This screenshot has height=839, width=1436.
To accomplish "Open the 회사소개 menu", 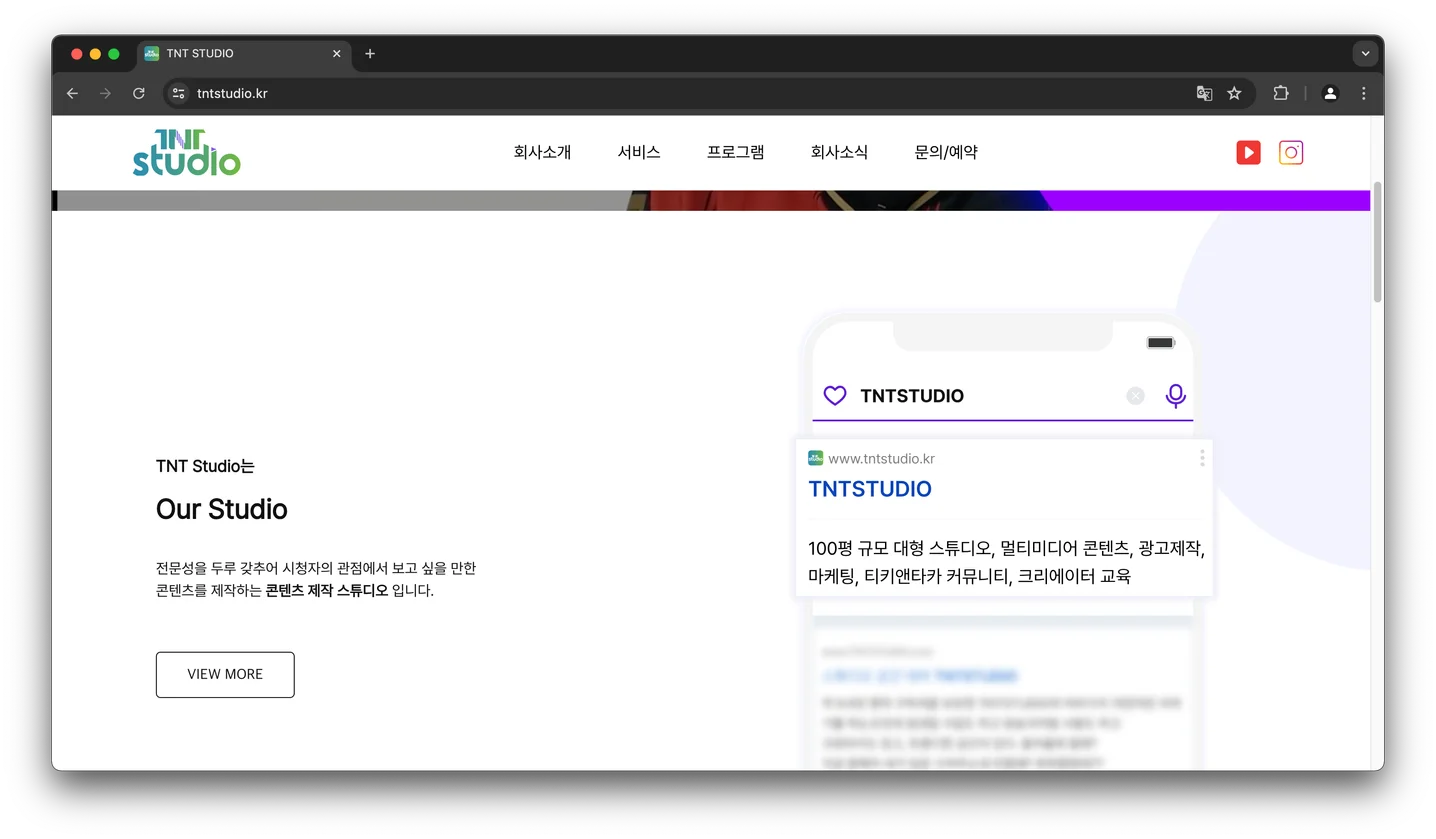I will [542, 153].
